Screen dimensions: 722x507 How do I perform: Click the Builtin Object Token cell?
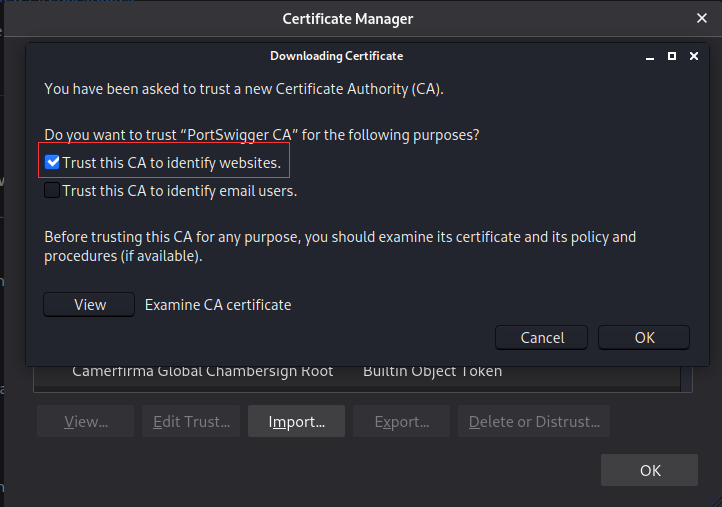coord(432,371)
